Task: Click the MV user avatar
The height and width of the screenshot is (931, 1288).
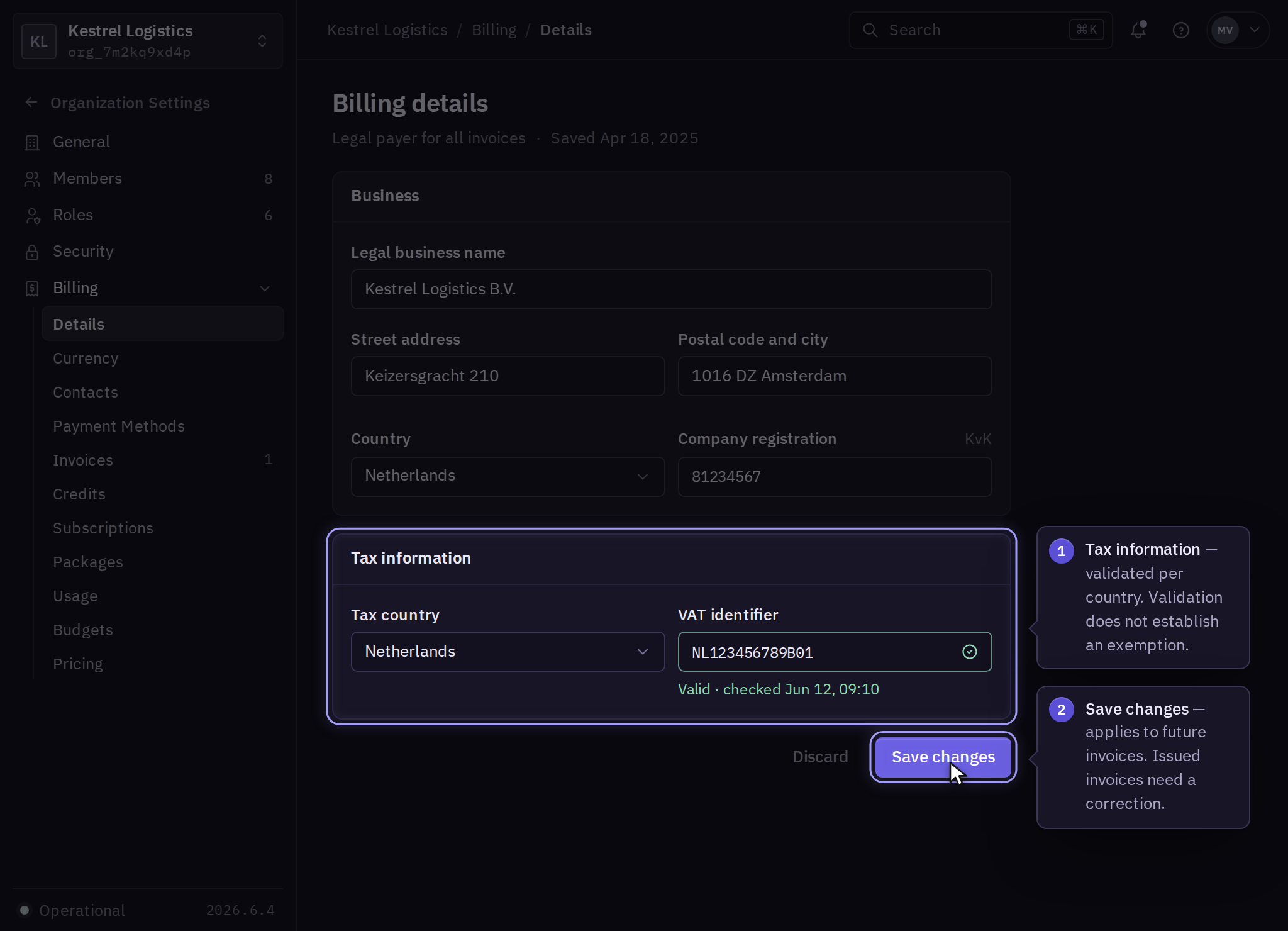Action: [x=1225, y=30]
